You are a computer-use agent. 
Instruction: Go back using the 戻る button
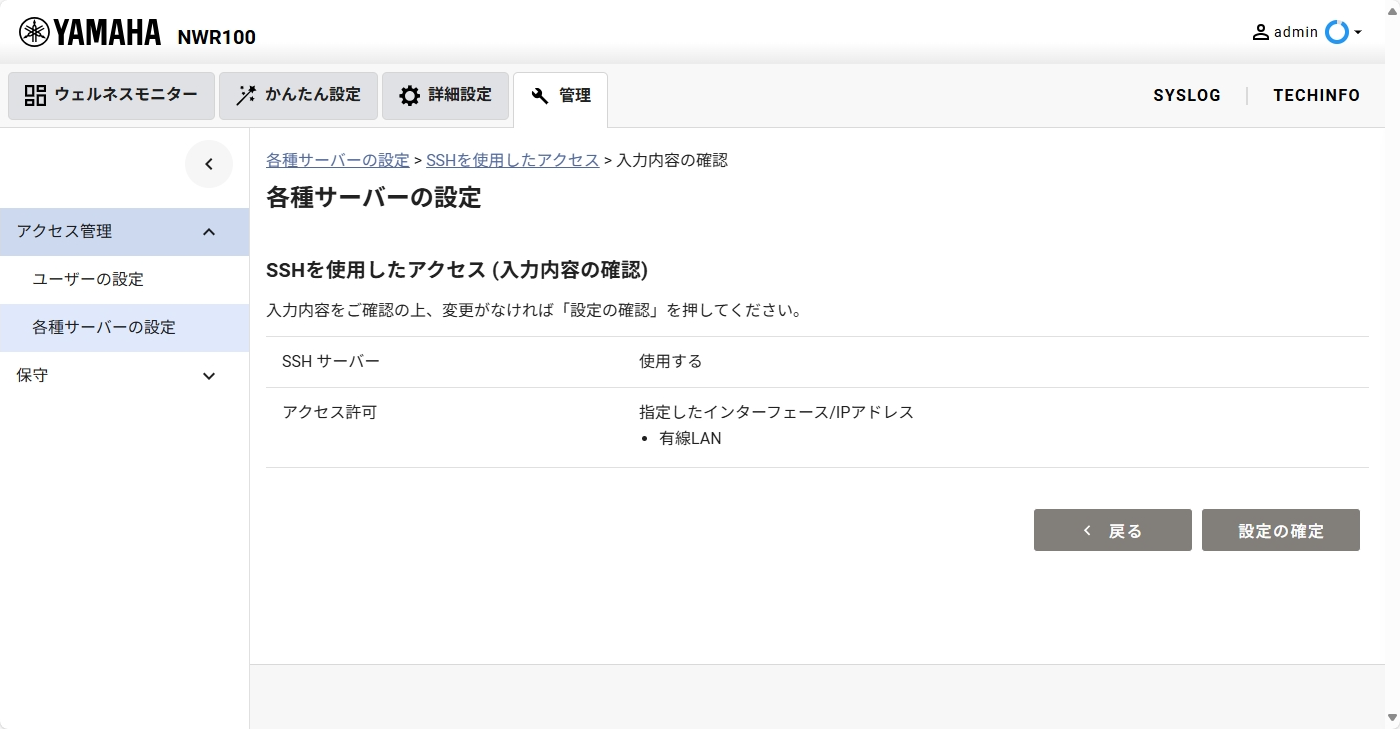pyautogui.click(x=1112, y=530)
